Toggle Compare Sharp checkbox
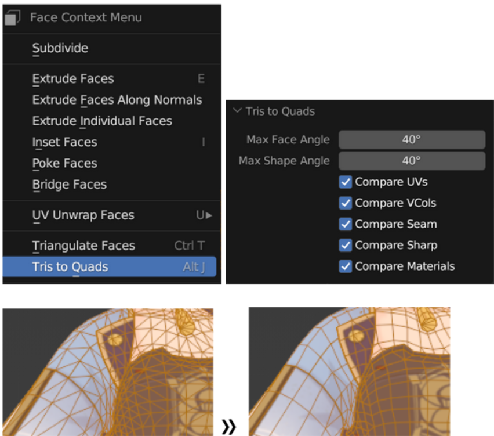 (x=345, y=245)
